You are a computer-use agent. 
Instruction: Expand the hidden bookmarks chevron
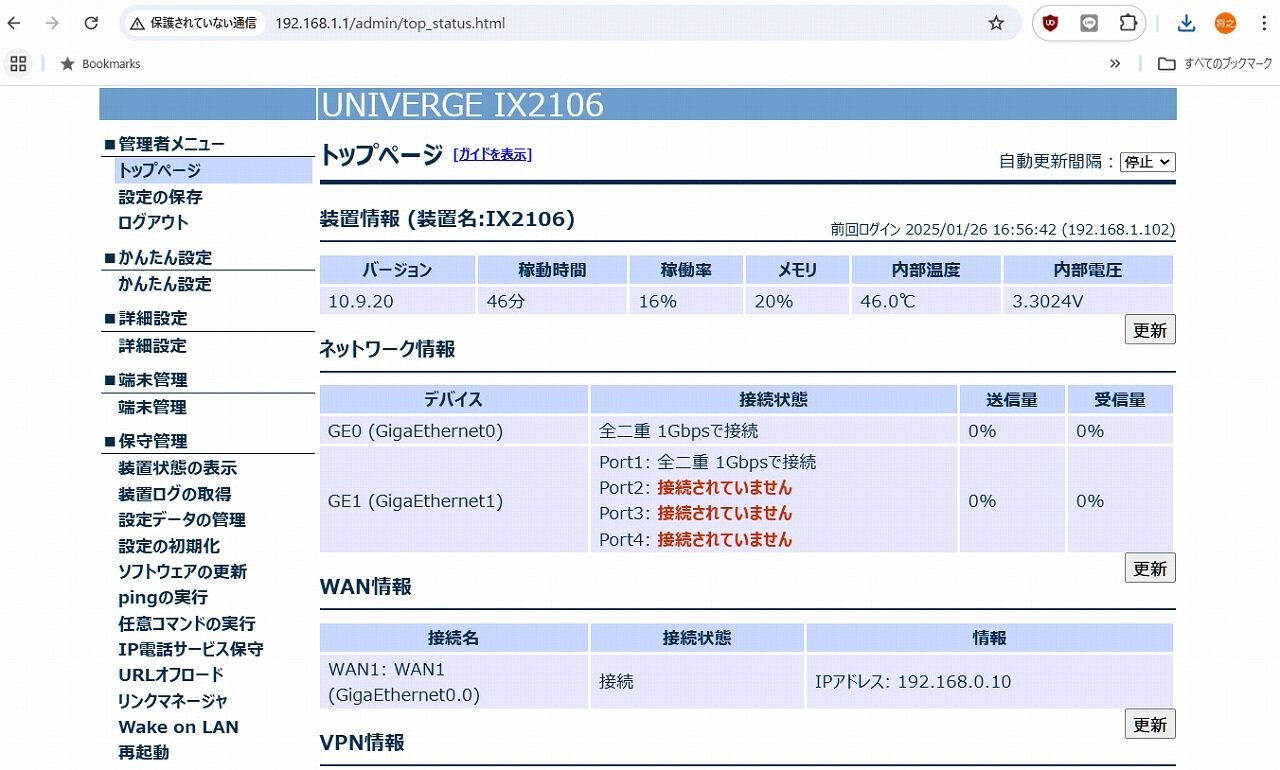point(1115,64)
